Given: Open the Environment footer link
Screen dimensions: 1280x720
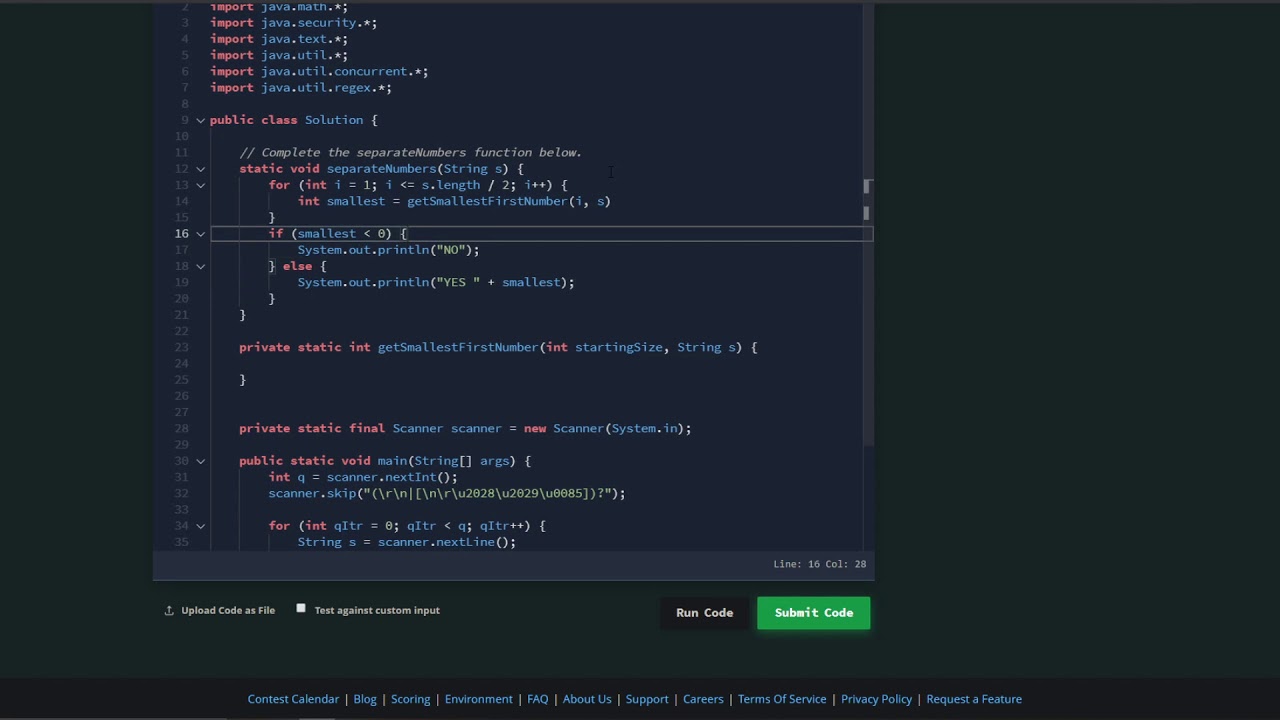Looking at the screenshot, I should pos(478,699).
